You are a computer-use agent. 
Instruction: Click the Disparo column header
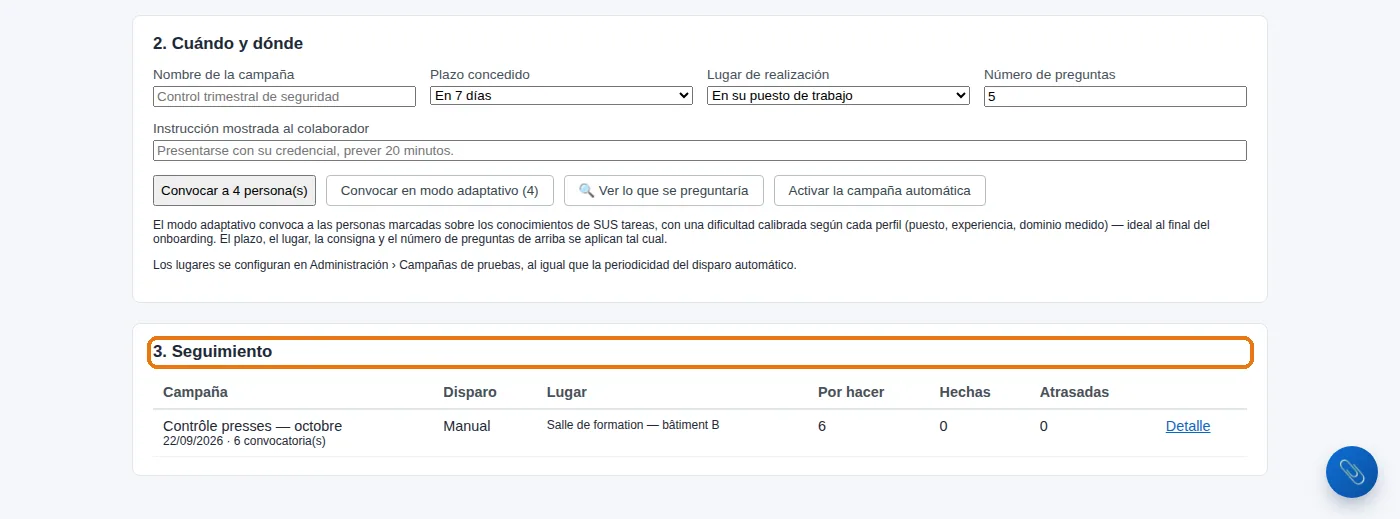470,392
